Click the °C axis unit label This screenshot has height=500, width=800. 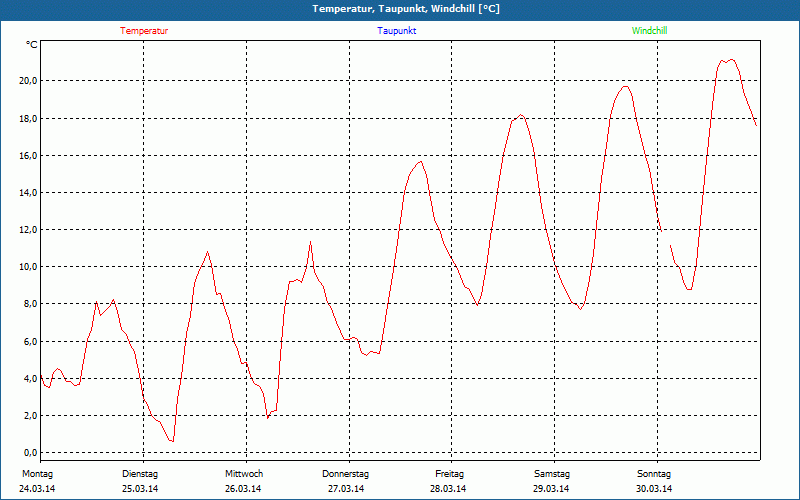[x=32, y=45]
